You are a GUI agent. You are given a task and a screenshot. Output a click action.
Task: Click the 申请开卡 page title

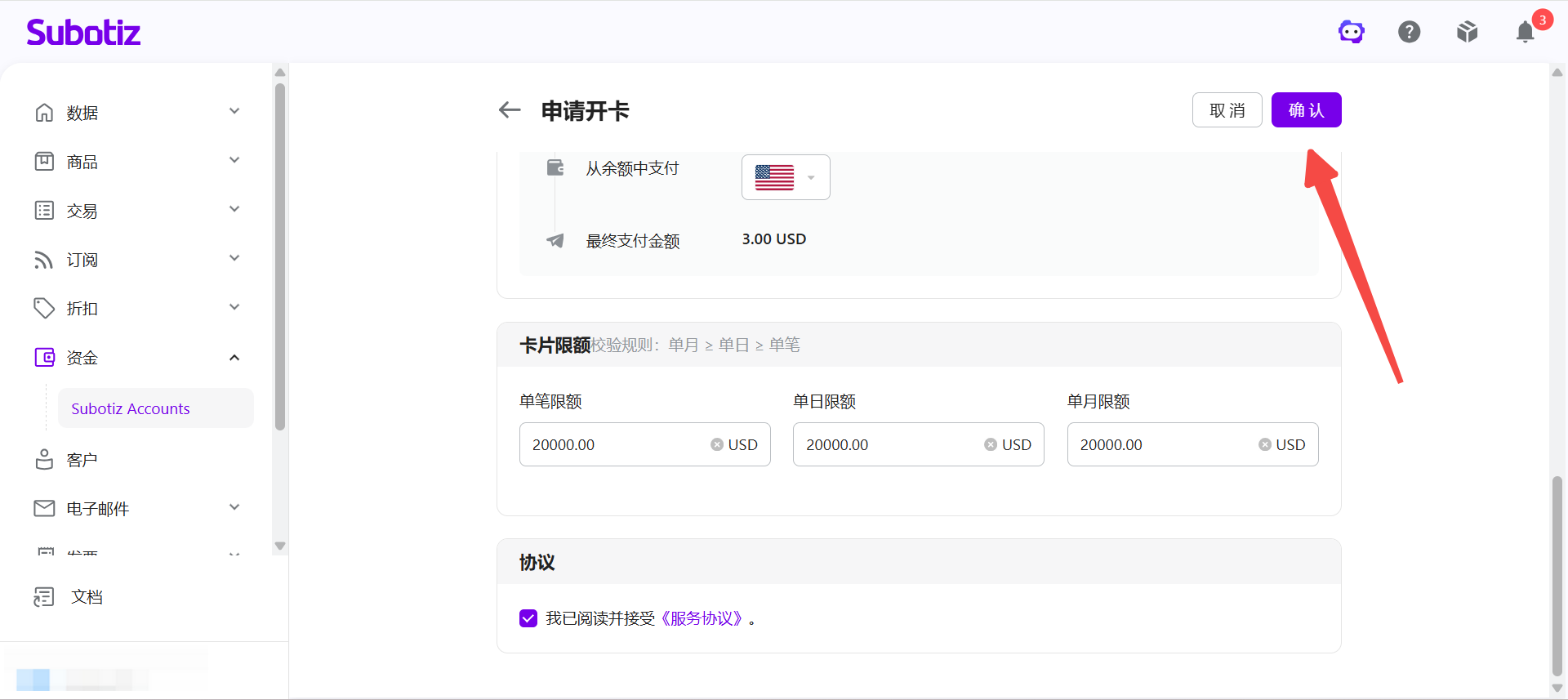click(585, 110)
